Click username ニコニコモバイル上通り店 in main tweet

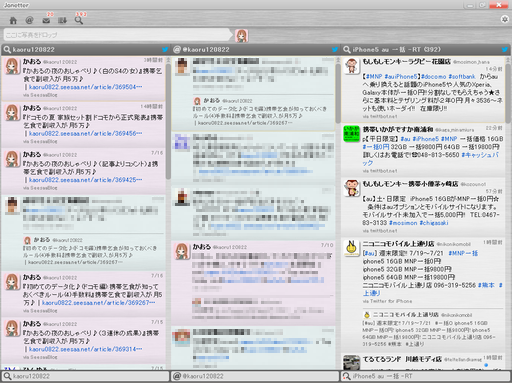pos(398,244)
